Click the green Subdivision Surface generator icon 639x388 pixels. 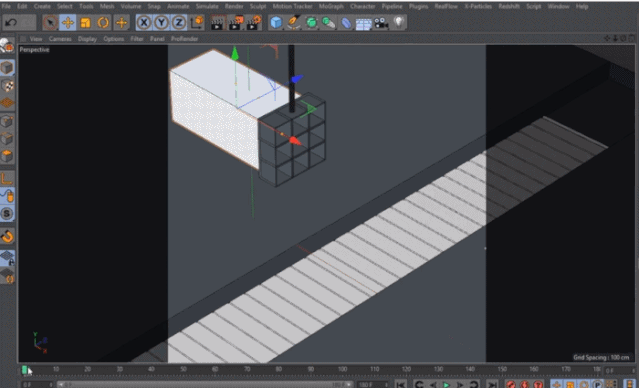311,23
